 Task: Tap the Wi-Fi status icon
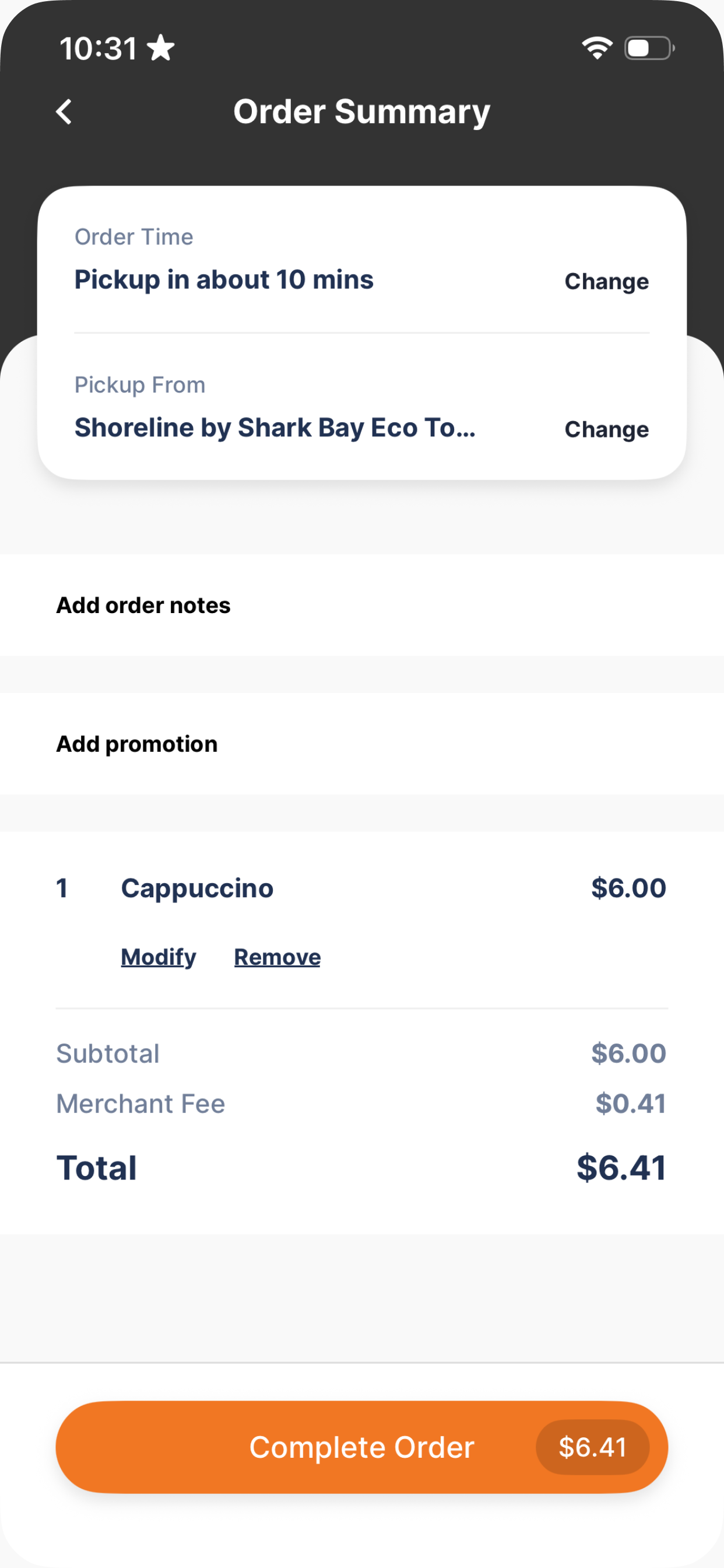point(597,48)
